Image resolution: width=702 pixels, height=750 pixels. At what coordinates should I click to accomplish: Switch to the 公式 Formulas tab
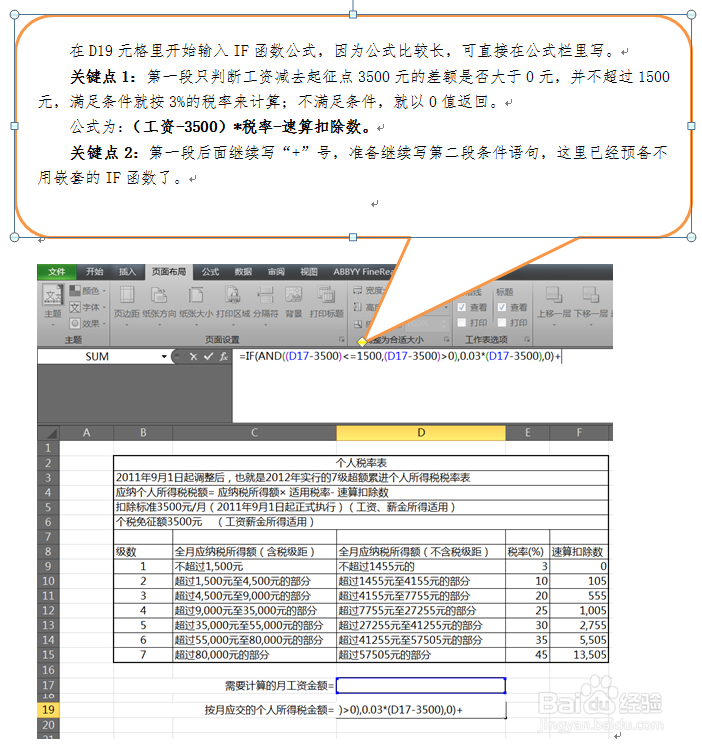[x=210, y=272]
